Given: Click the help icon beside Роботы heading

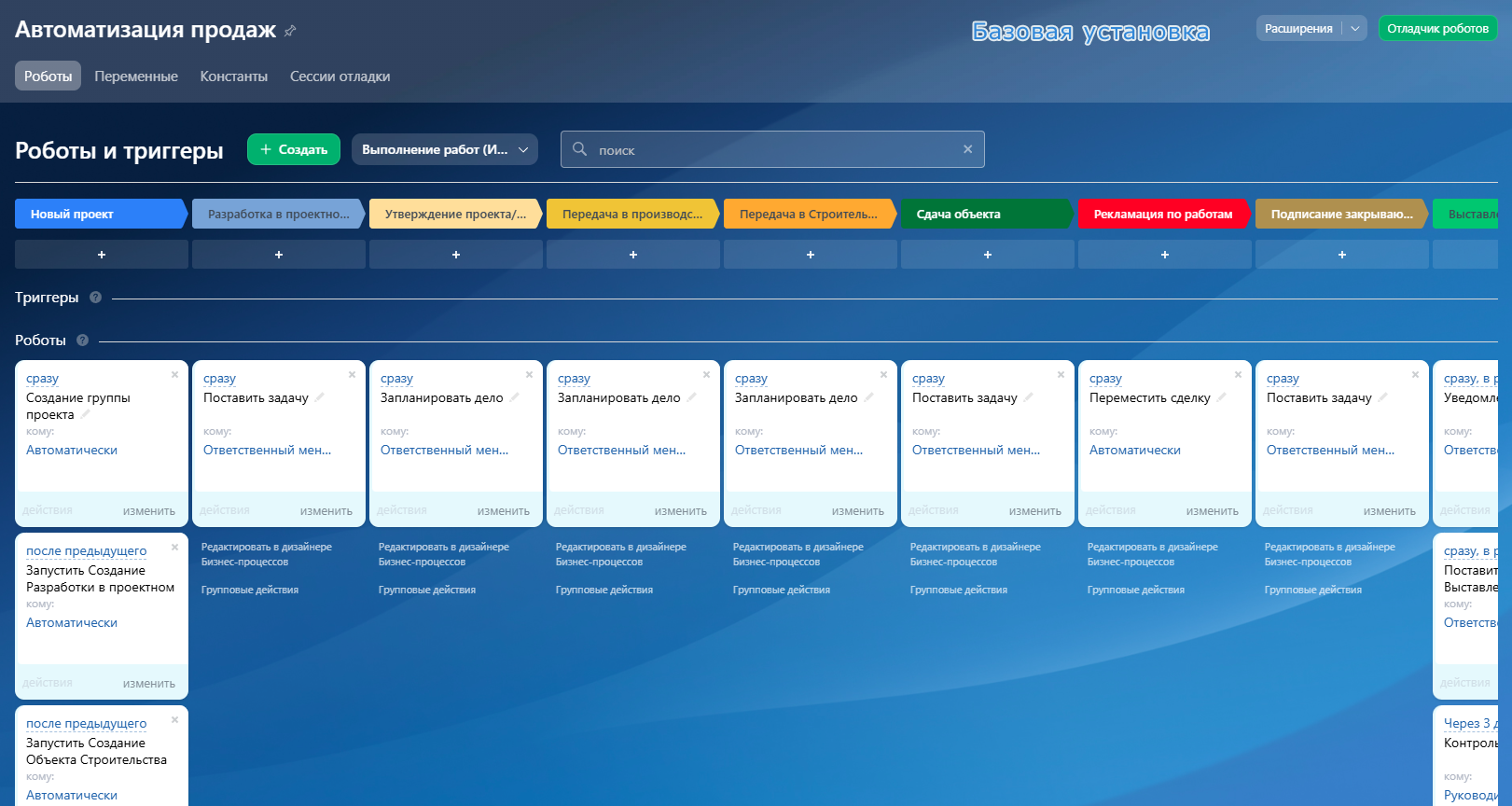Looking at the screenshot, I should pyautogui.click(x=82, y=340).
